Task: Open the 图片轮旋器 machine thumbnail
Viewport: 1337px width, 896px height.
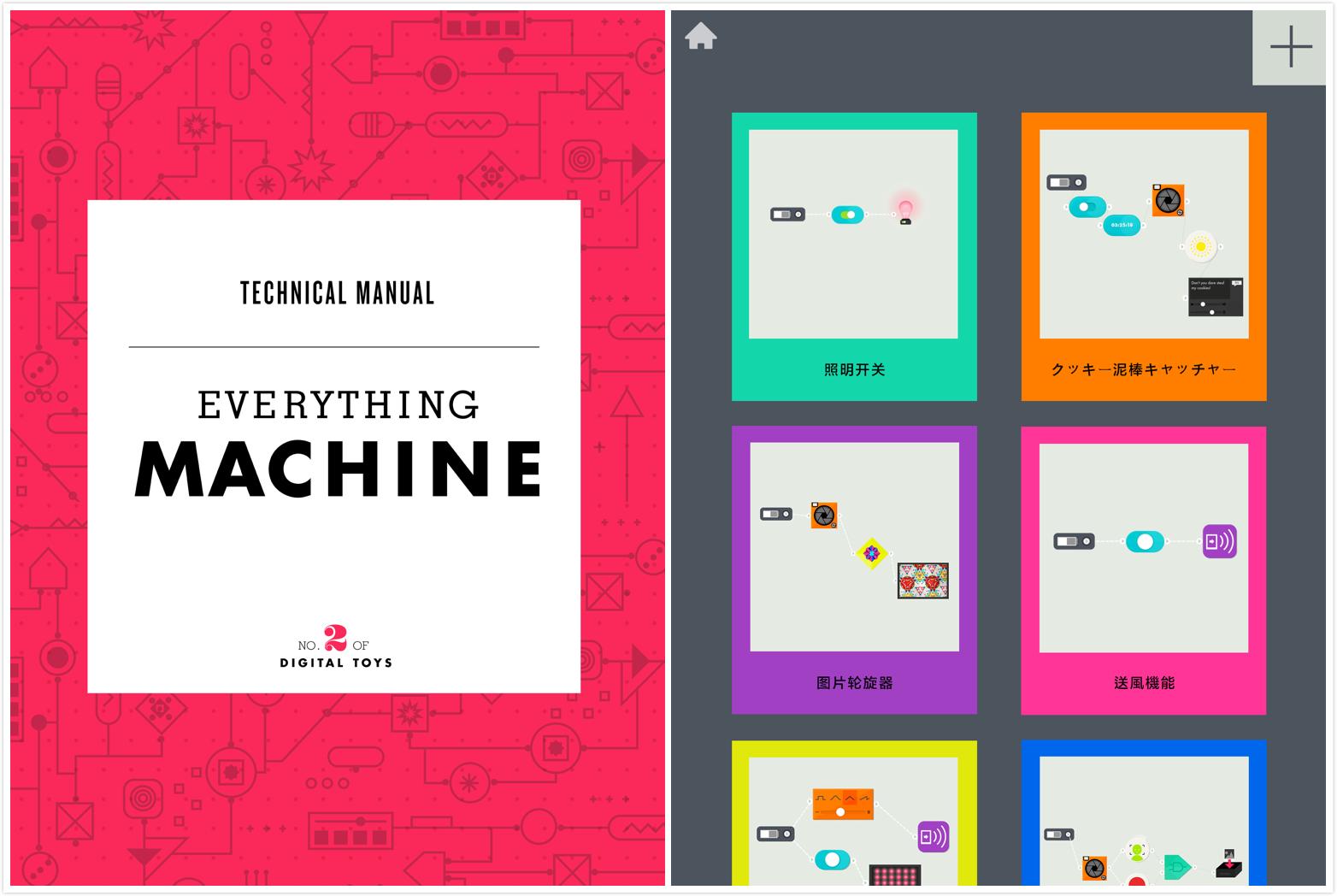Action: tap(854, 547)
